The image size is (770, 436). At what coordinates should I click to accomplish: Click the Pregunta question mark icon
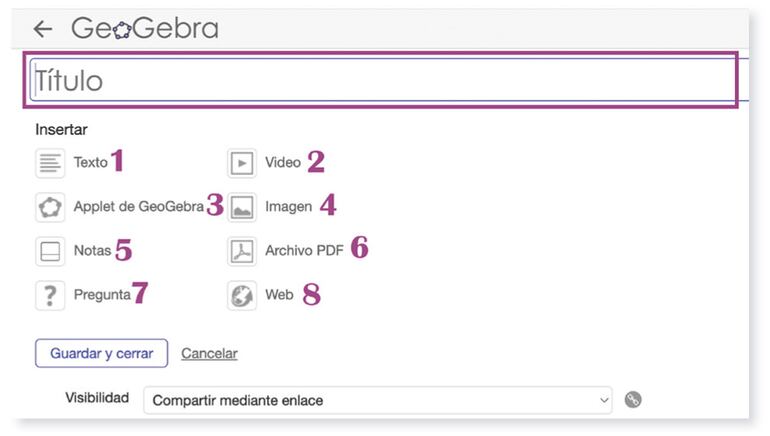pos(50,296)
